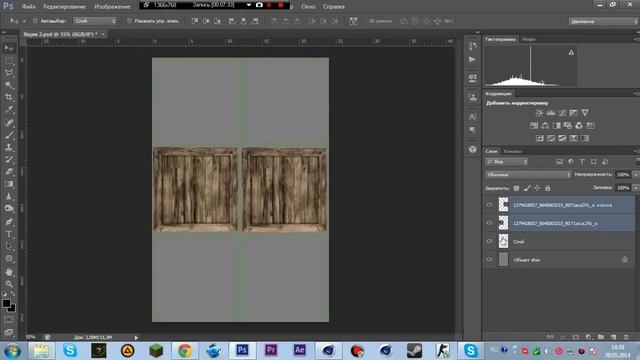The width and height of the screenshot is (640, 360).
Task: Toggle Показать упр. элем. checkbox
Action: pos(129,21)
